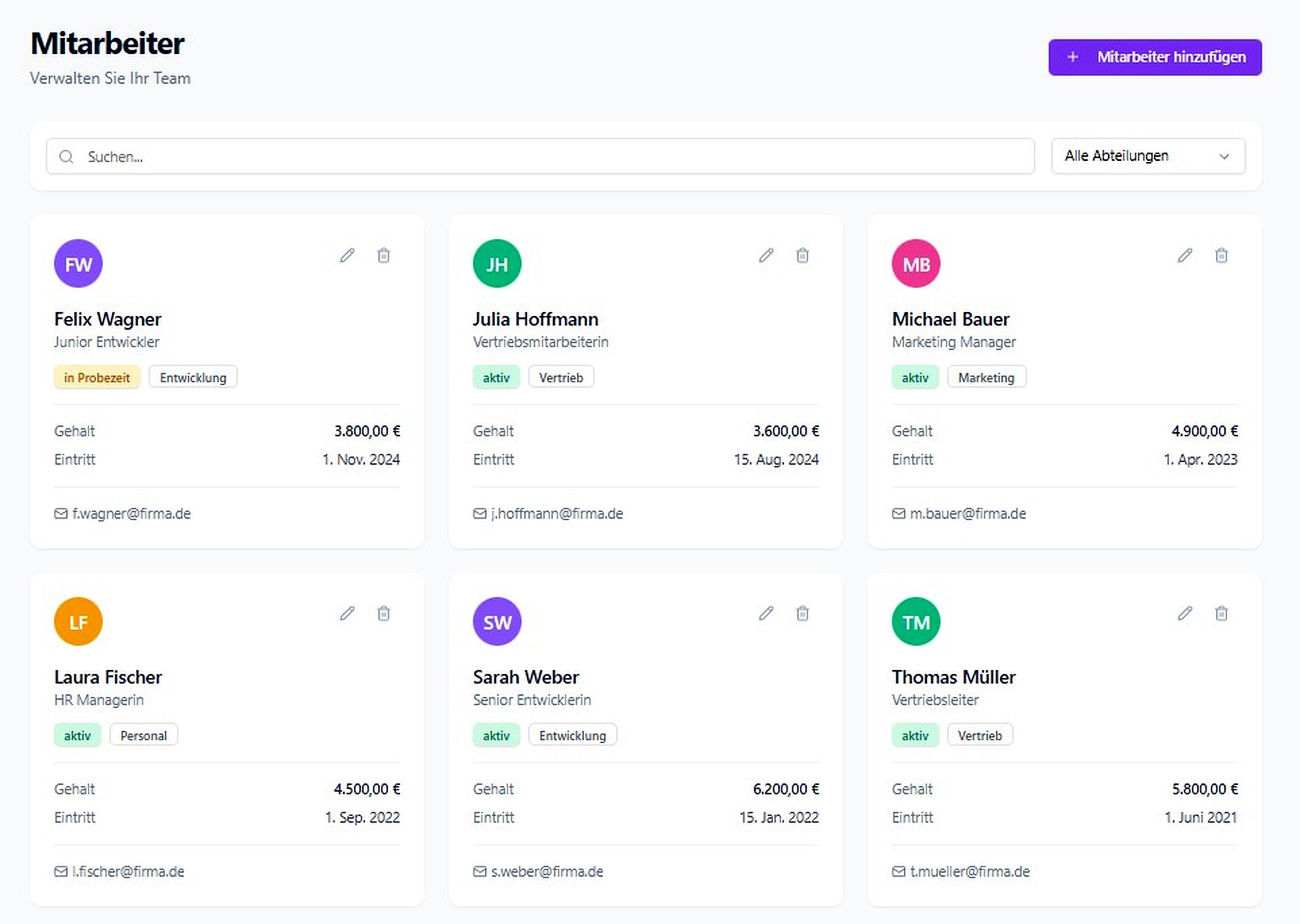Edit Thomas Müller's profile

click(x=1184, y=613)
